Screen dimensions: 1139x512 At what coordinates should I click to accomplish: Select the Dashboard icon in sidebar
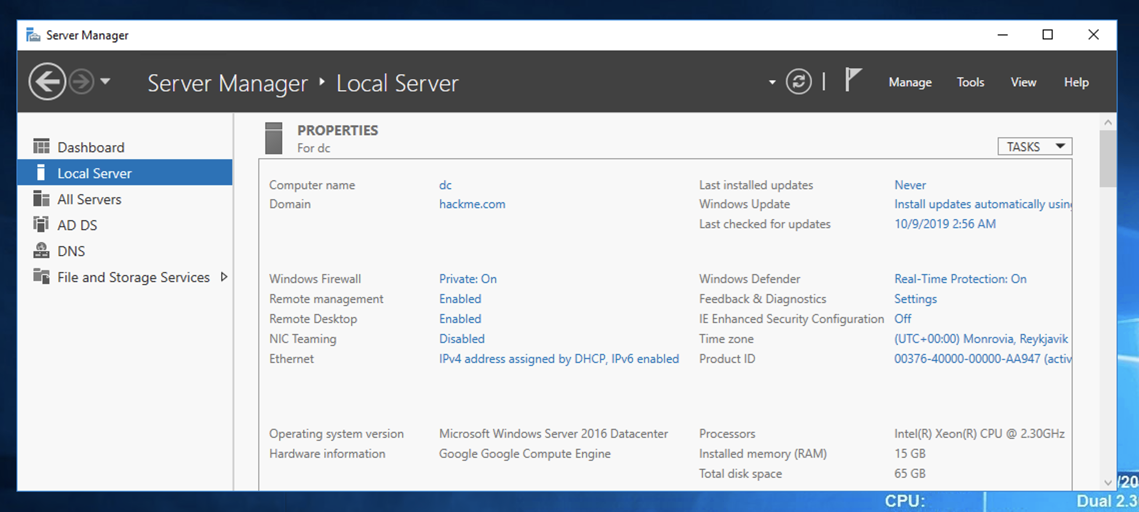[41, 147]
